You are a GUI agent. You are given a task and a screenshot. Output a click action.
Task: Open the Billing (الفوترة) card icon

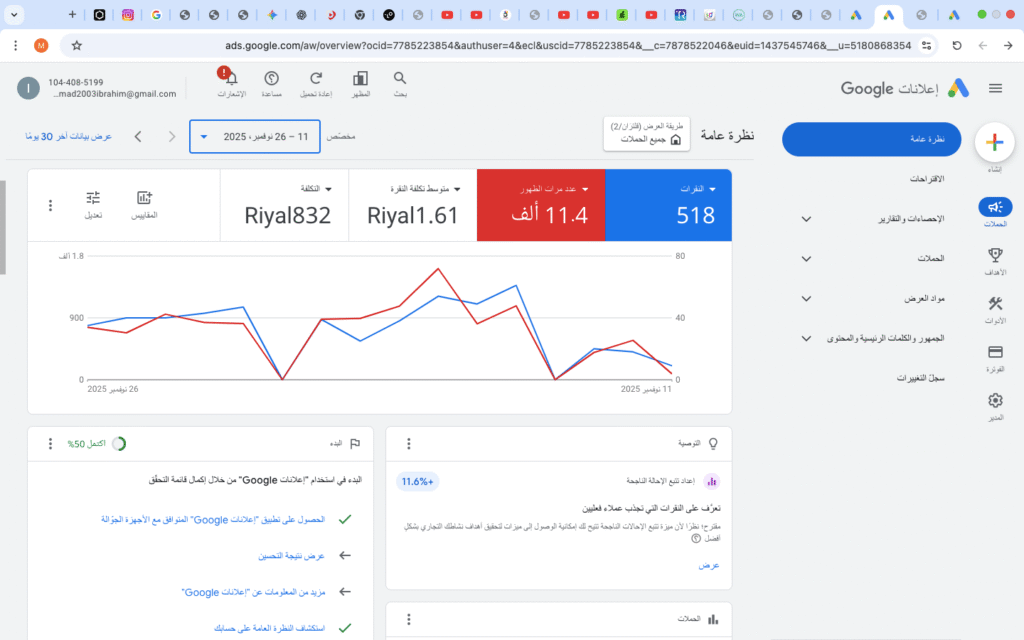pyautogui.click(x=994, y=353)
